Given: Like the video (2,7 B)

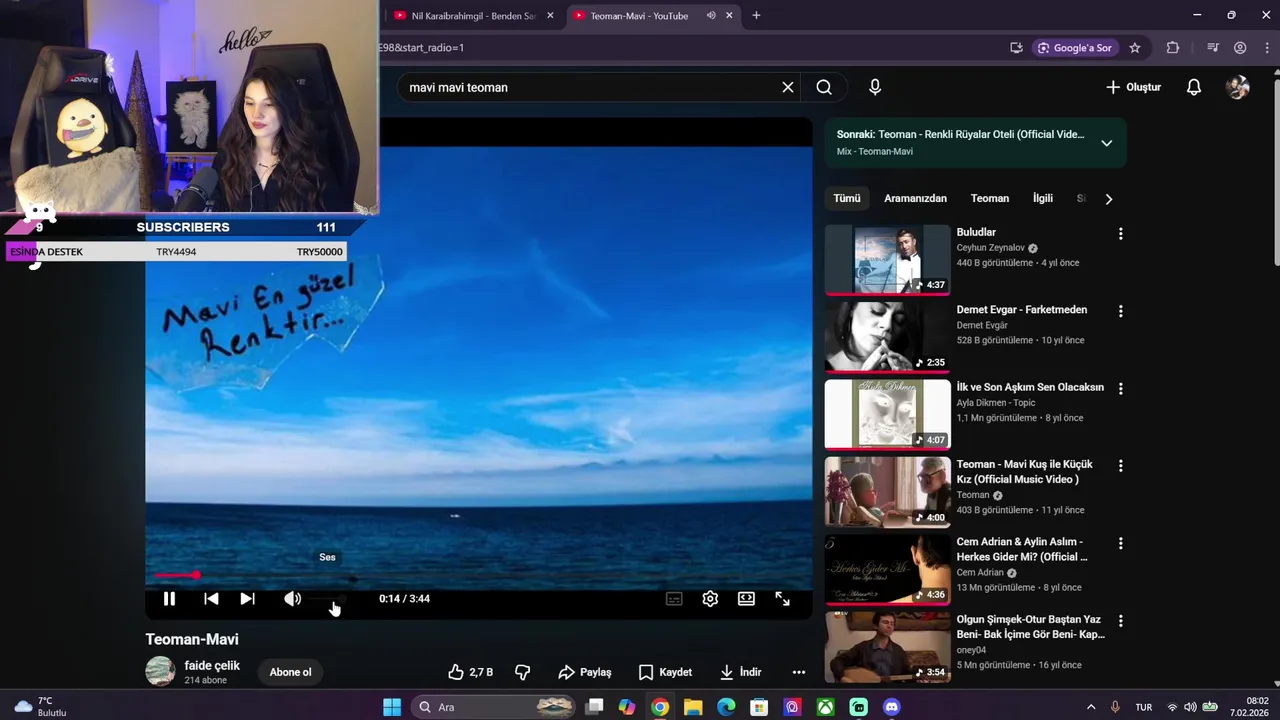Looking at the screenshot, I should pyautogui.click(x=470, y=672).
